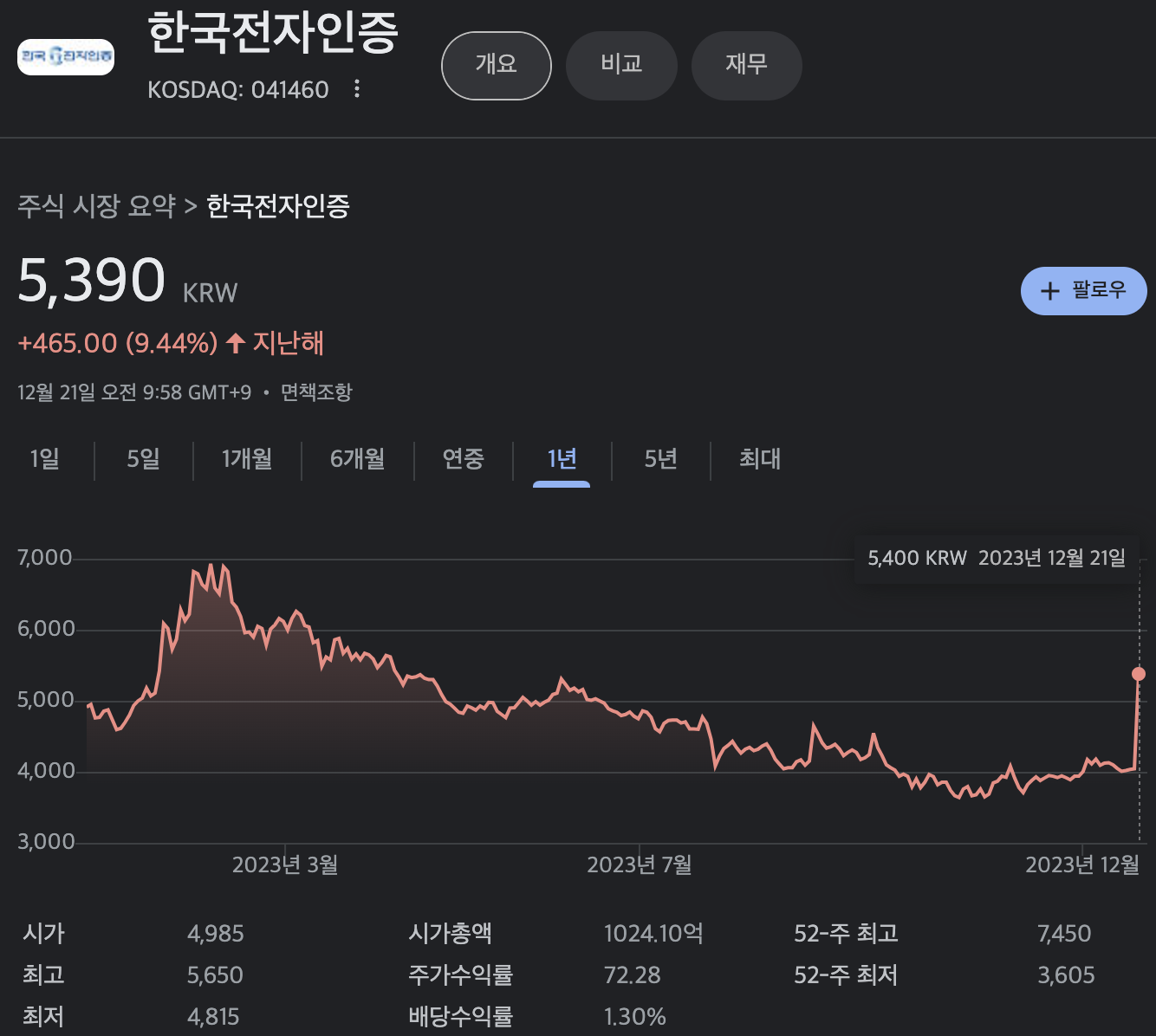The width and height of the screenshot is (1156, 1036).
Task: Click the 52-주 최고 value 7,450
Action: [x=1064, y=934]
